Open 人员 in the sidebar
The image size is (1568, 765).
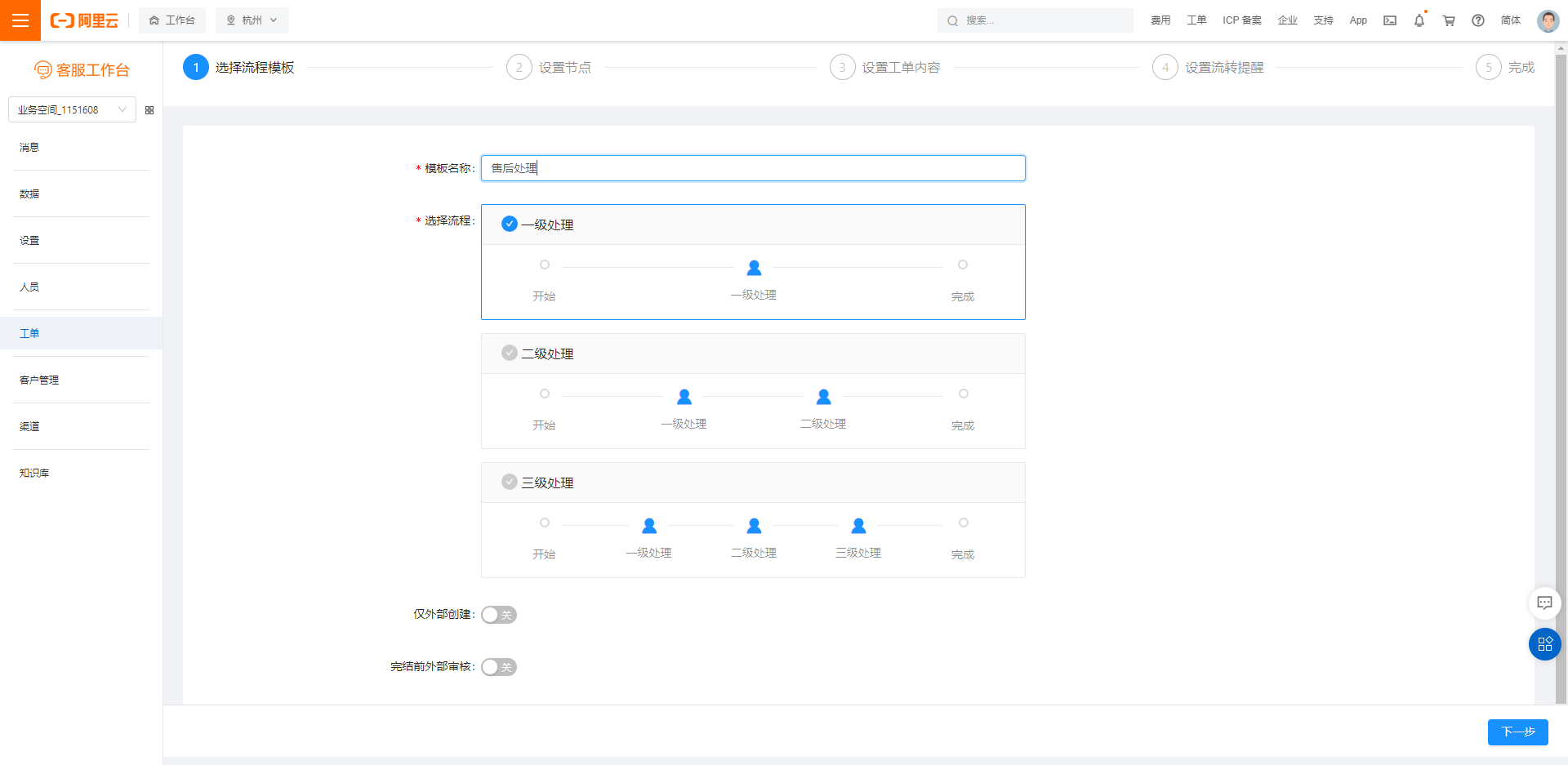81,287
